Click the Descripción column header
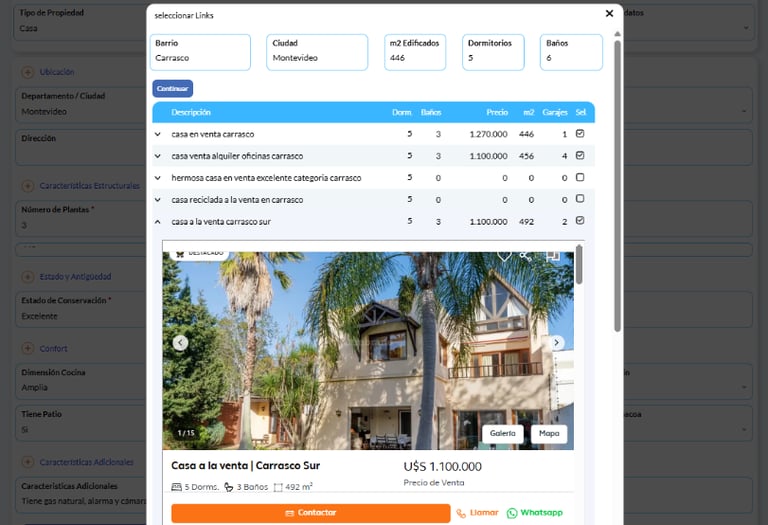Image resolution: width=768 pixels, height=525 pixels. coord(191,113)
